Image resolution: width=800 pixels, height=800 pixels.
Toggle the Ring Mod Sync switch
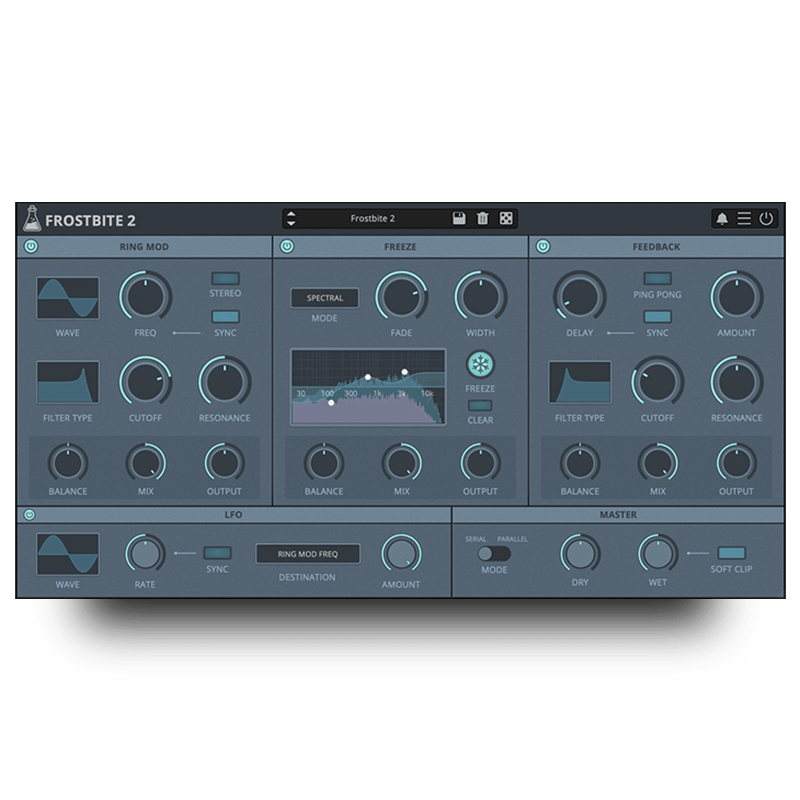pos(226,317)
